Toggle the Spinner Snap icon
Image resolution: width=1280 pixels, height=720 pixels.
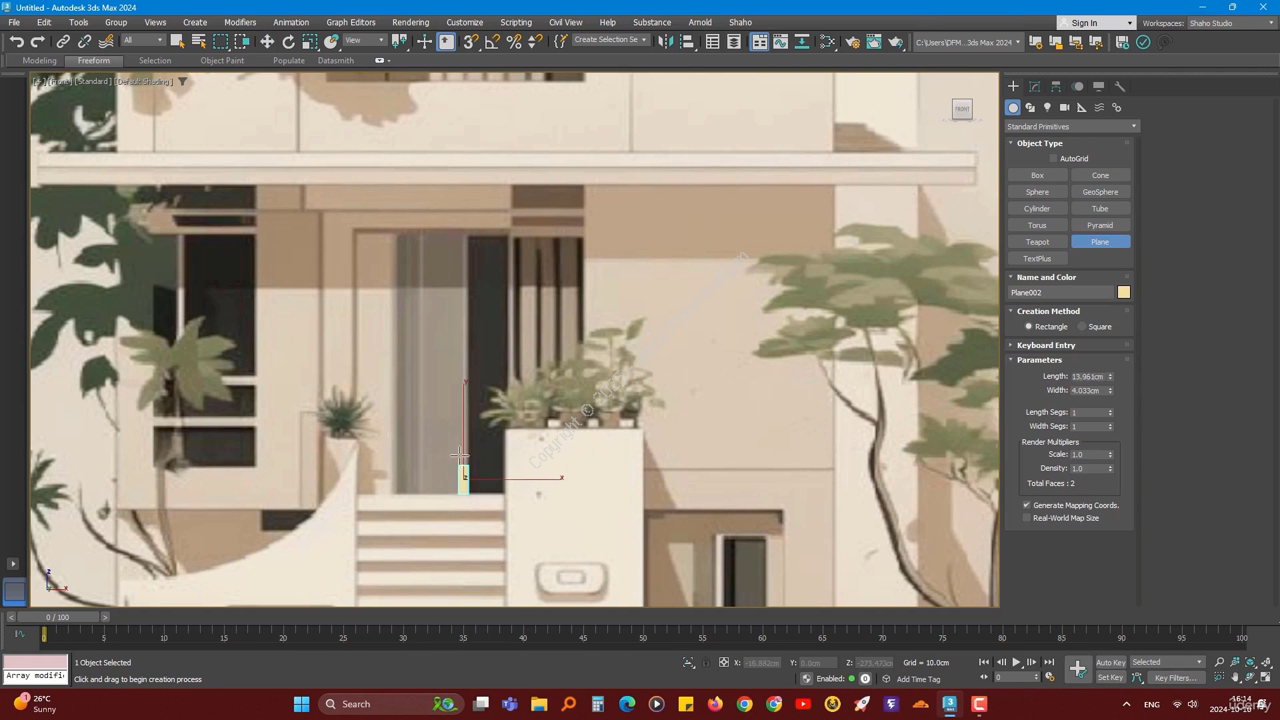535,42
